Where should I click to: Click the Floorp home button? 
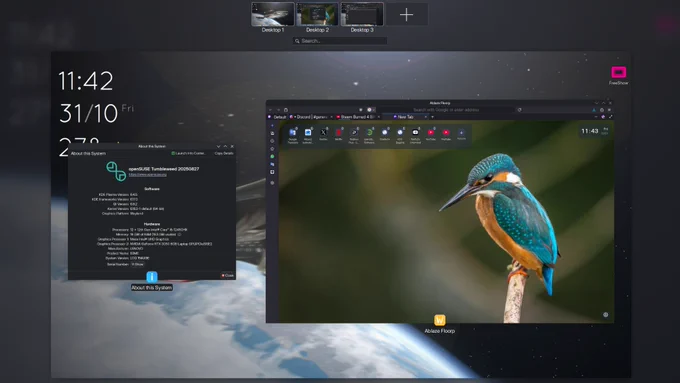(286, 110)
